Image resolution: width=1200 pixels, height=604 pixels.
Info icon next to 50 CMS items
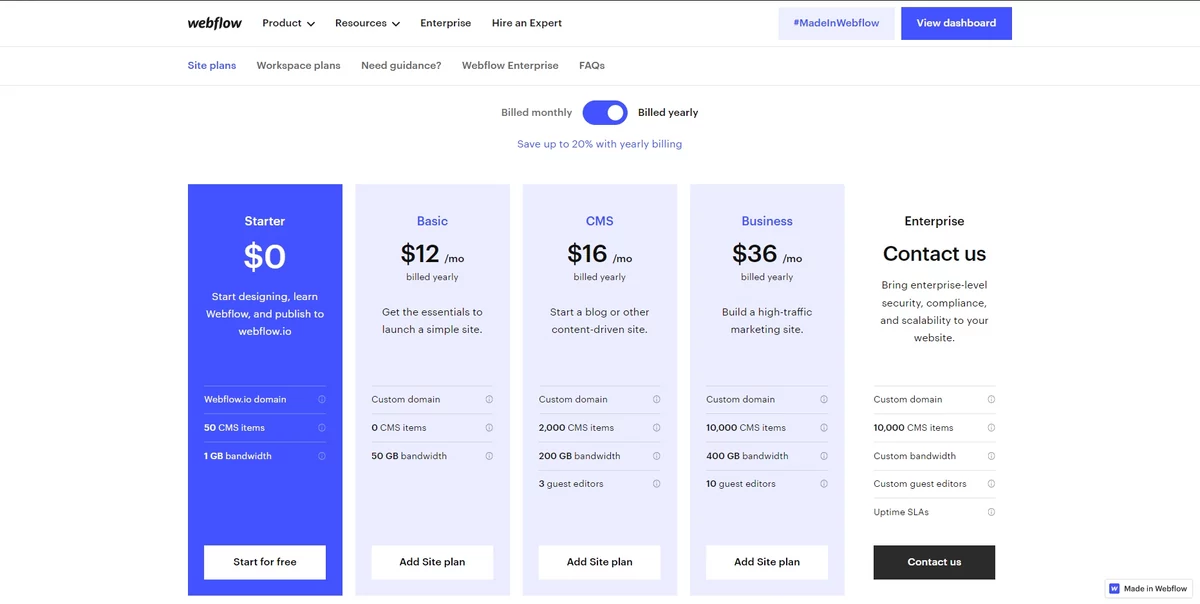point(322,427)
